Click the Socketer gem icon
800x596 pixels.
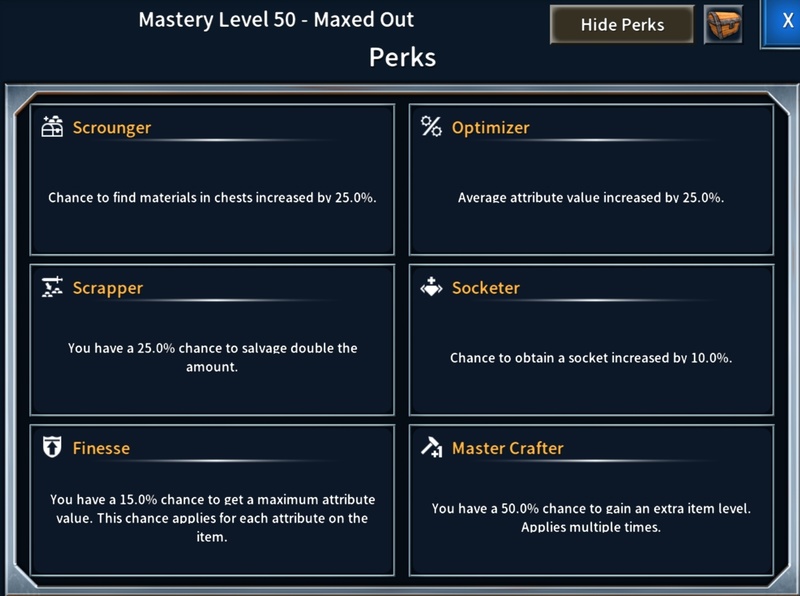pyautogui.click(x=431, y=287)
